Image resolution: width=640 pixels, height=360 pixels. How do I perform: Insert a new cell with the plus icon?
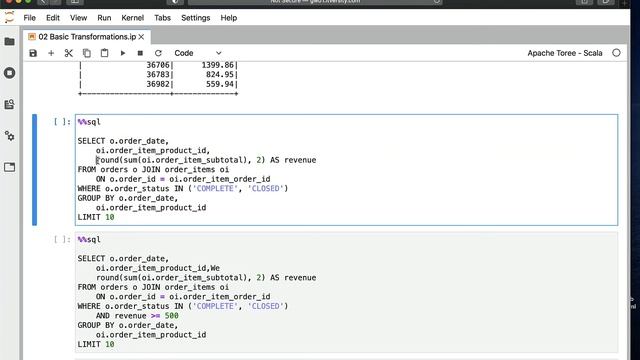click(x=51, y=53)
